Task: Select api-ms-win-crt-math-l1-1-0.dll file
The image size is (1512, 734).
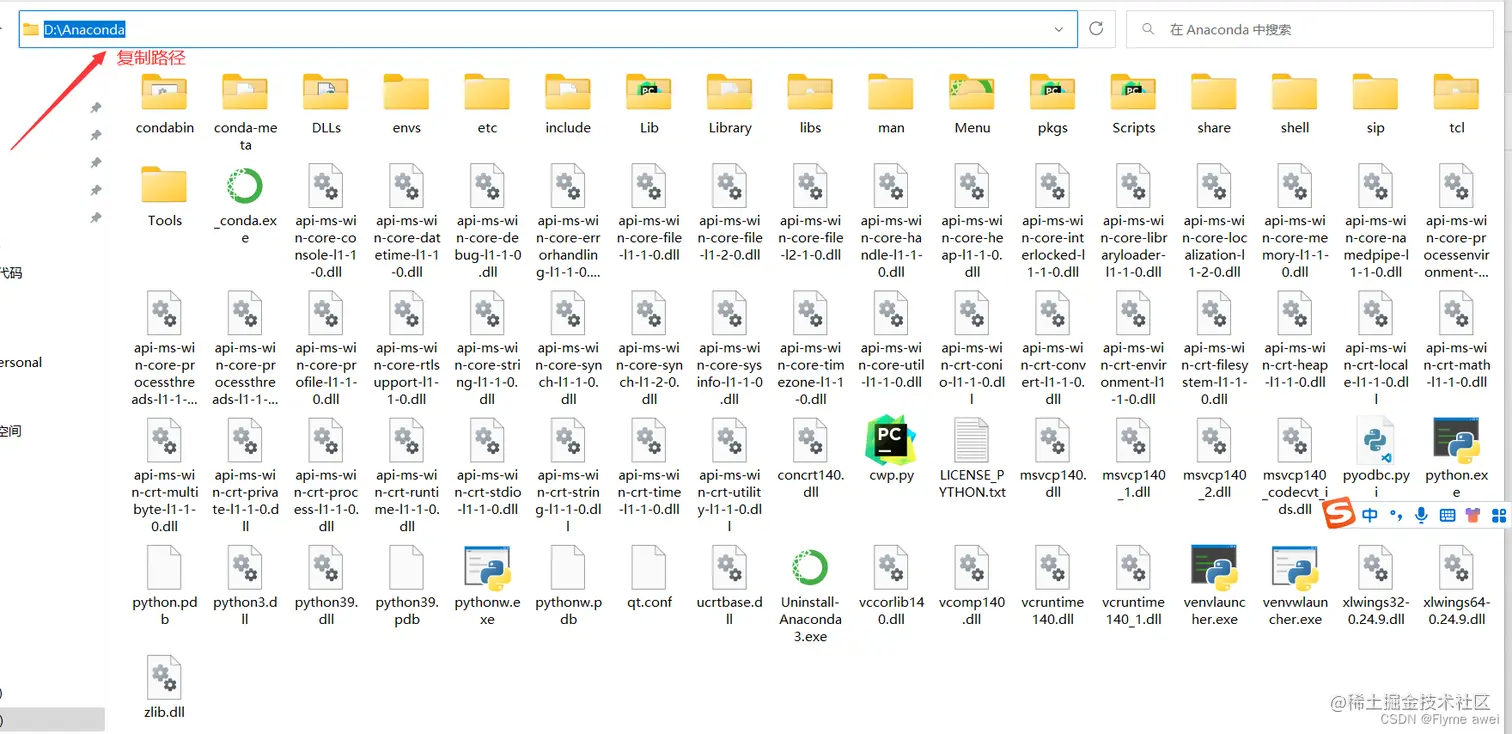Action: pyautogui.click(x=1456, y=341)
